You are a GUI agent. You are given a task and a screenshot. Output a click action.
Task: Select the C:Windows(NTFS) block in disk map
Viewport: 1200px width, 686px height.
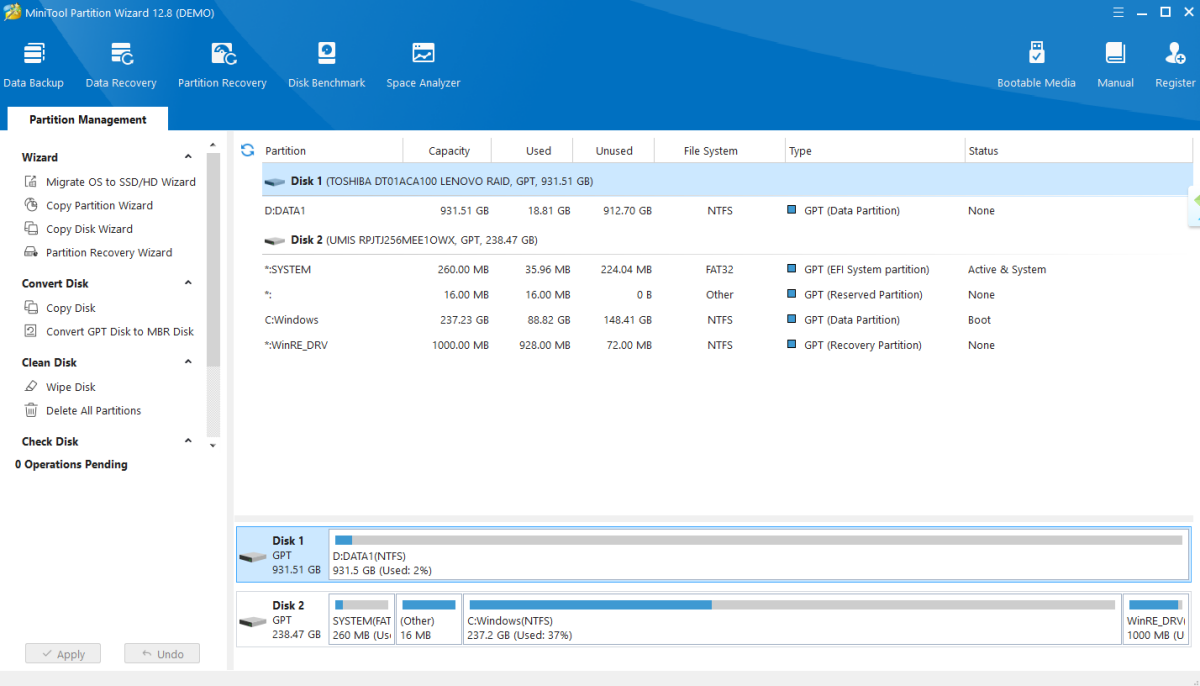pyautogui.click(x=792, y=620)
